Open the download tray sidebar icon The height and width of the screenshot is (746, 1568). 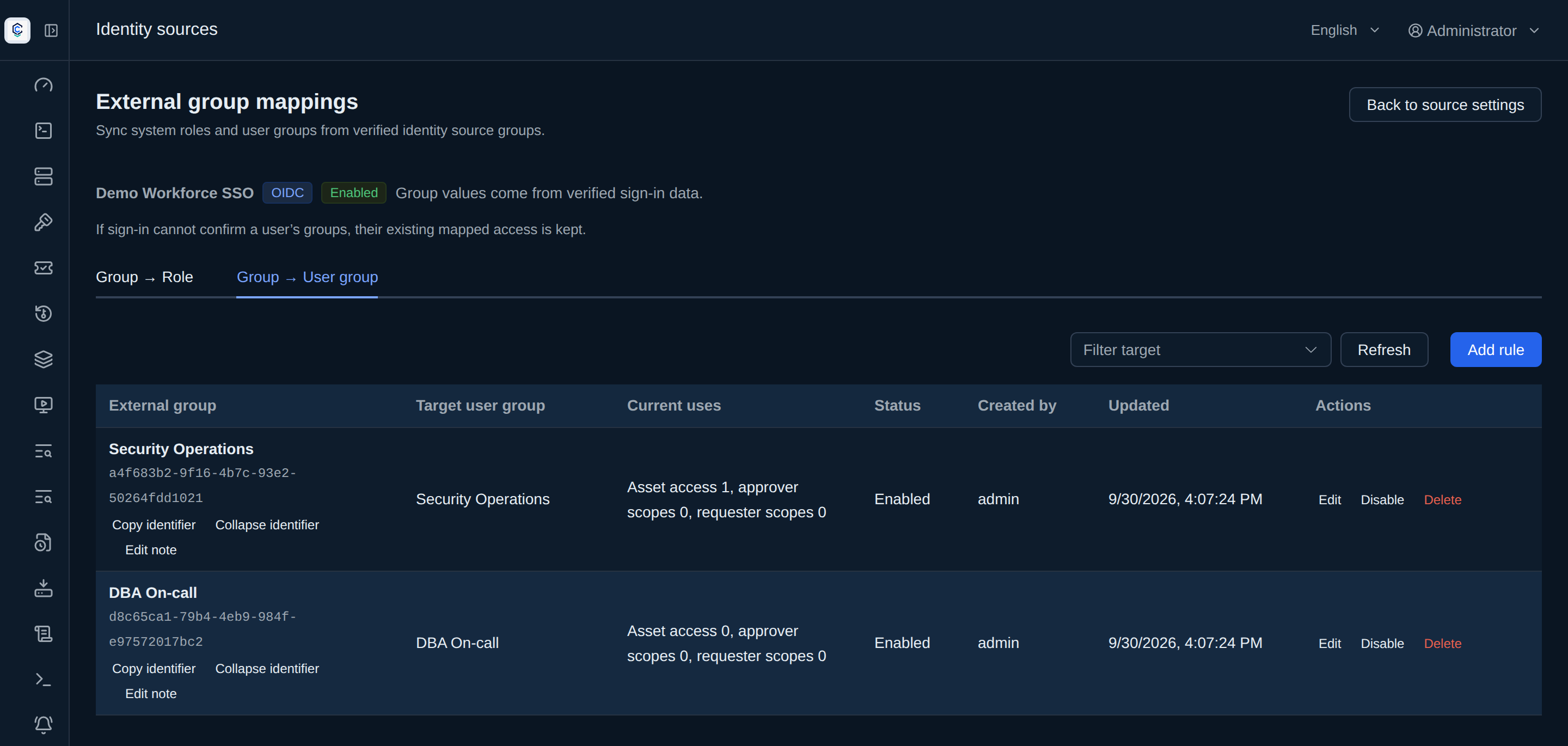point(43,588)
